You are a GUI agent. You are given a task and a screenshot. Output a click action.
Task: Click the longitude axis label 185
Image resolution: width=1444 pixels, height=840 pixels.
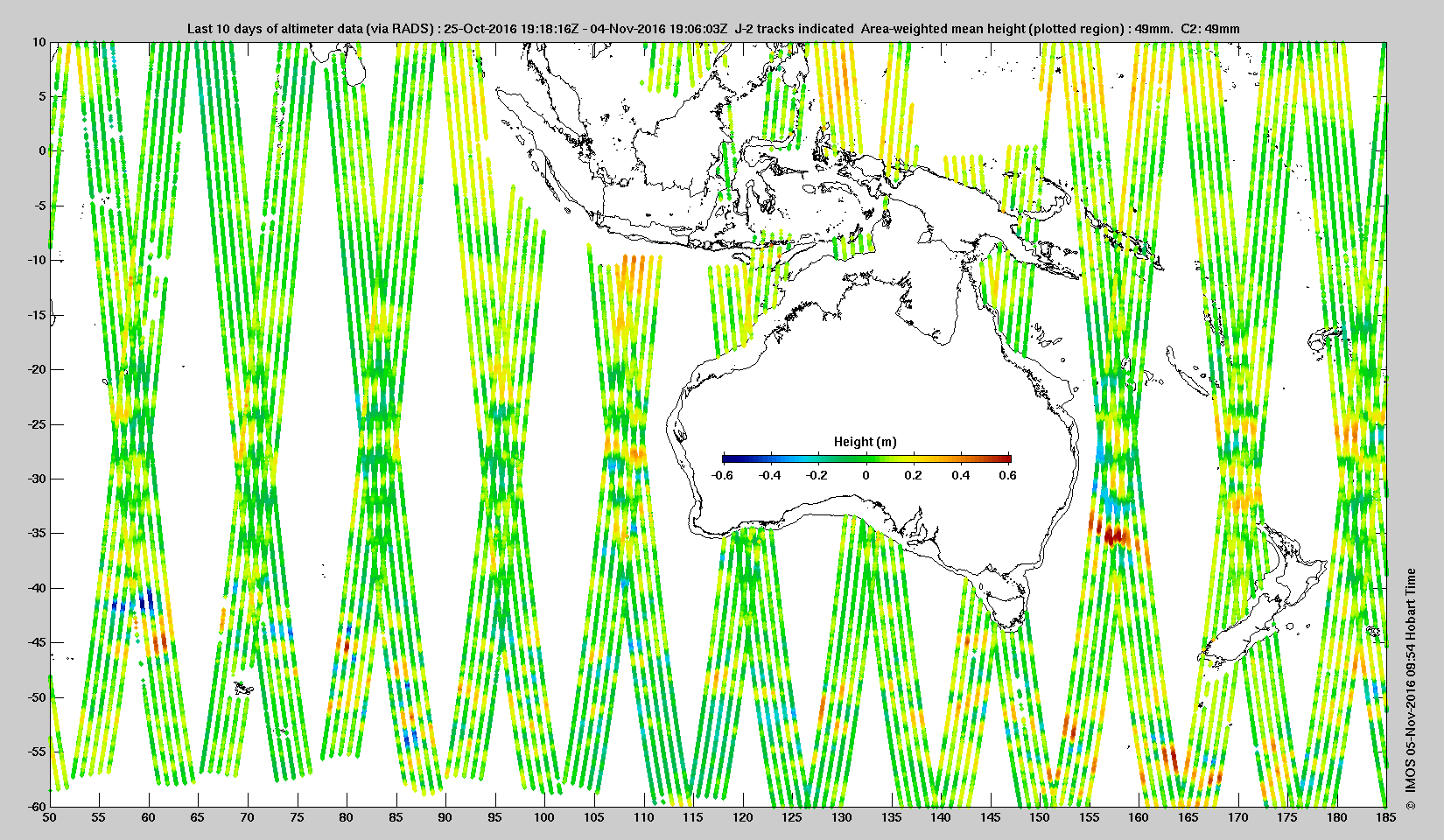[1386, 818]
